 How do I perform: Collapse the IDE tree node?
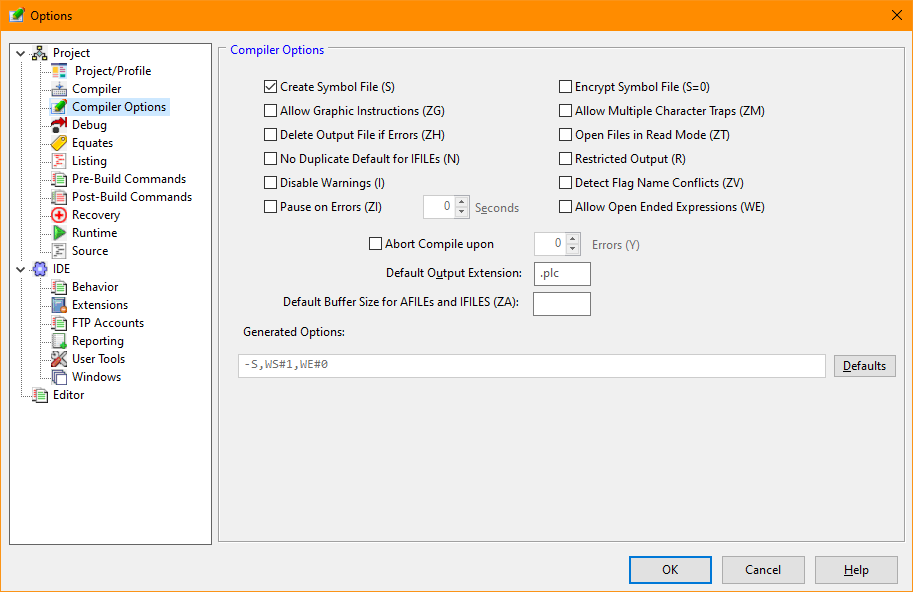20,269
